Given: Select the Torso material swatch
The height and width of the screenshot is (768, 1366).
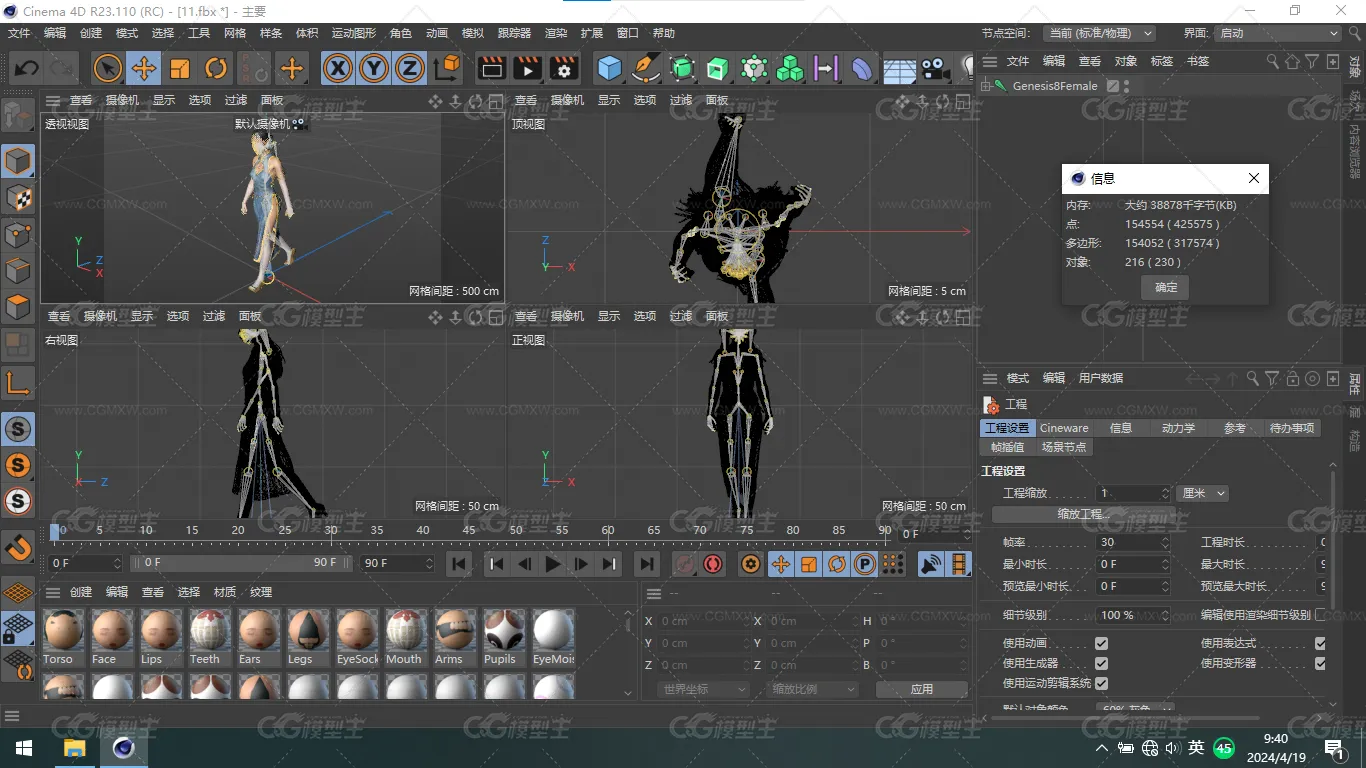Looking at the screenshot, I should coord(62,636).
